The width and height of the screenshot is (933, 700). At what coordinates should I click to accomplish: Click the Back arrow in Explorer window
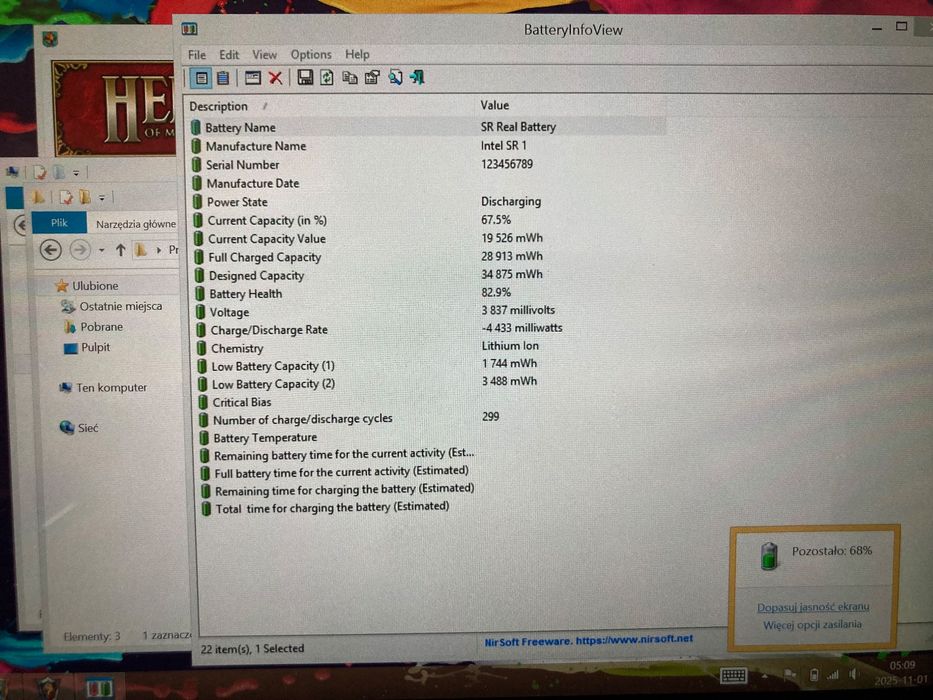pyautogui.click(x=51, y=249)
